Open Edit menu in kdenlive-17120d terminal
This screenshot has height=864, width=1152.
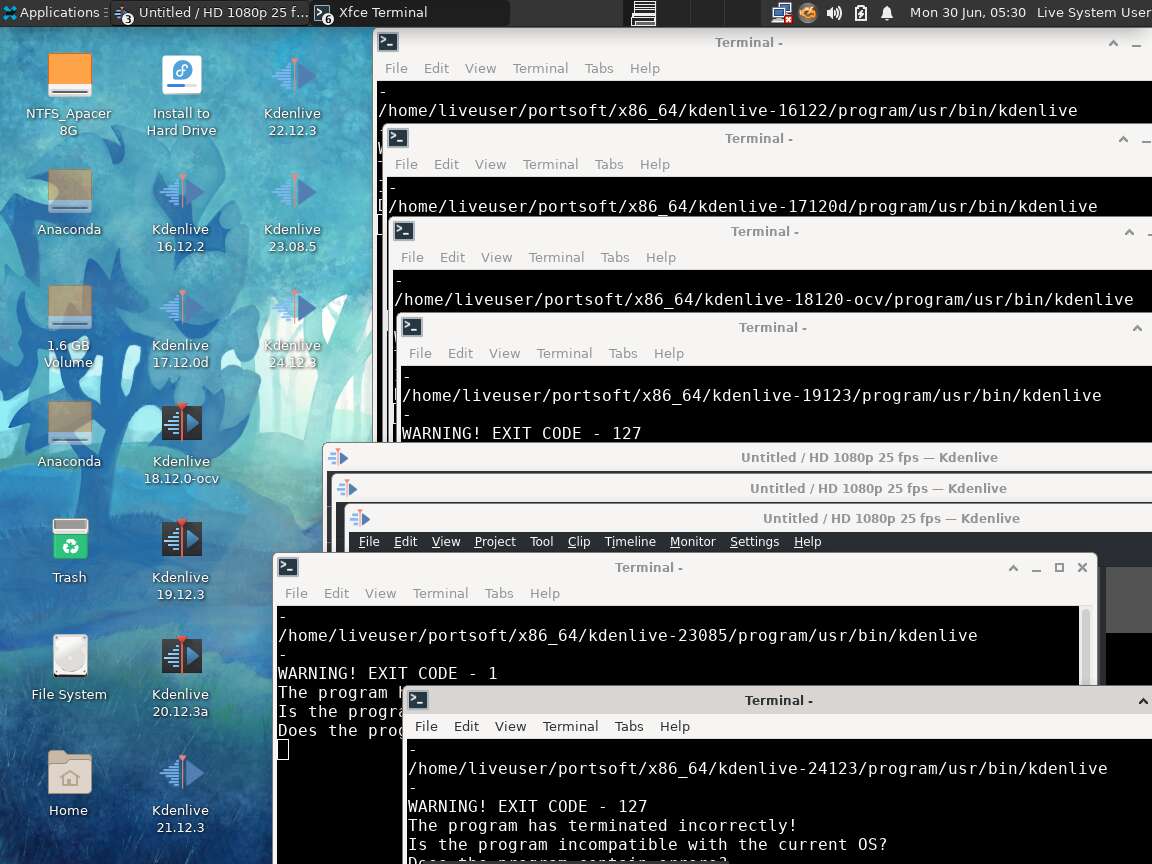(446, 165)
